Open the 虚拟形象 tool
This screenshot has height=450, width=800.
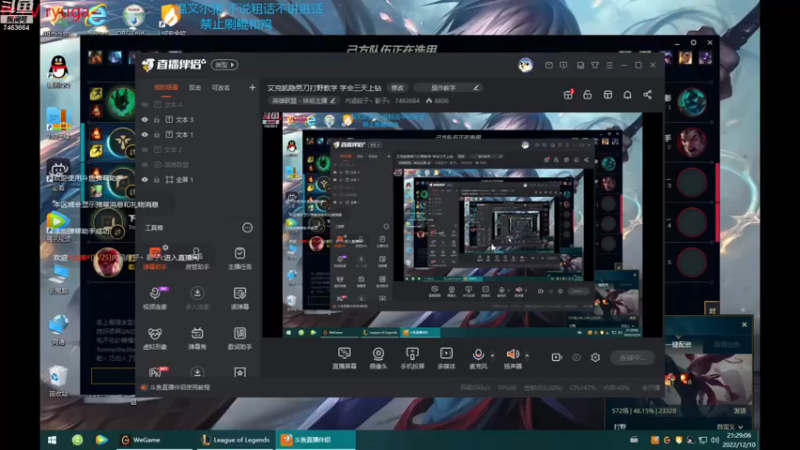coord(155,338)
